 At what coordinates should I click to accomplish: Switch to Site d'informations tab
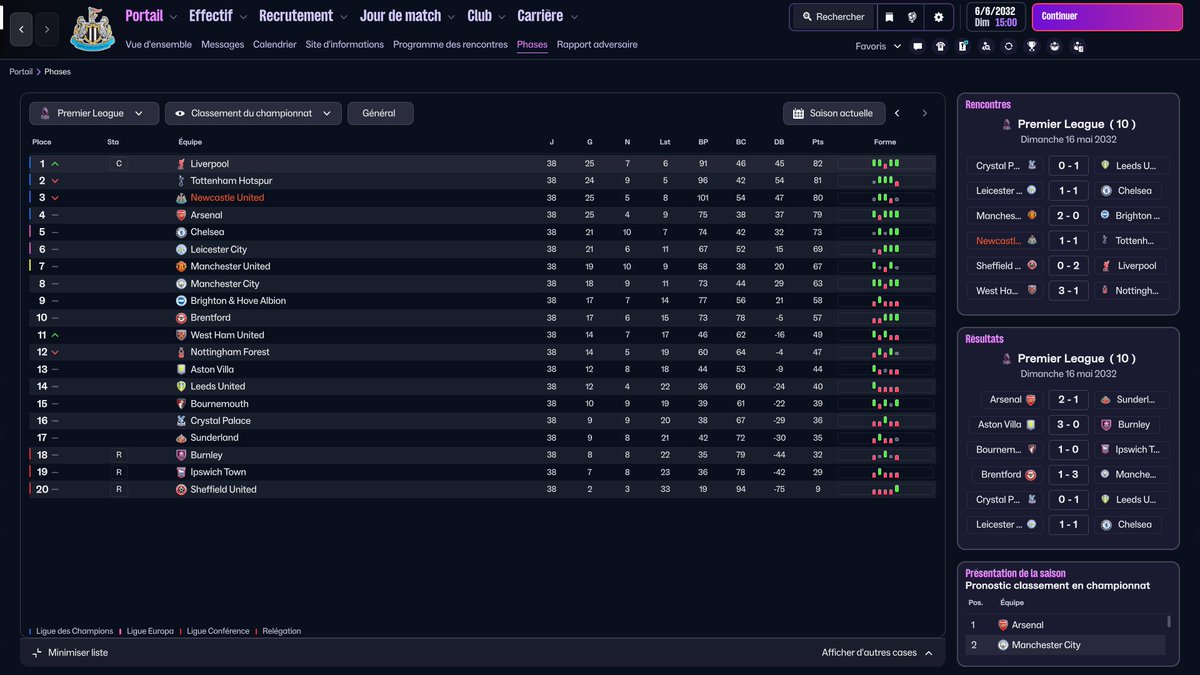point(345,45)
